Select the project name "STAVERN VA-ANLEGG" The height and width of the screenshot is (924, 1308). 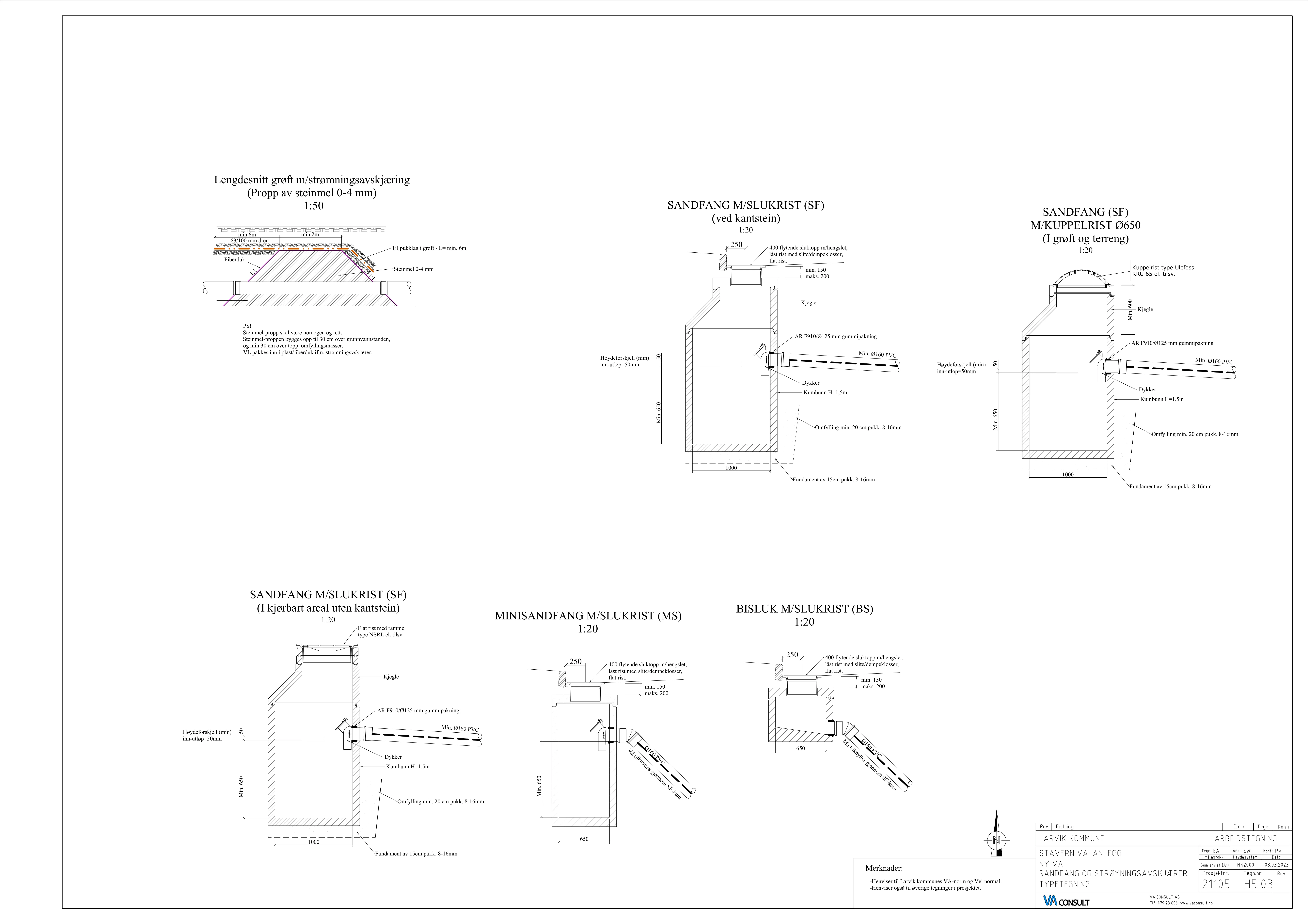tap(1080, 853)
